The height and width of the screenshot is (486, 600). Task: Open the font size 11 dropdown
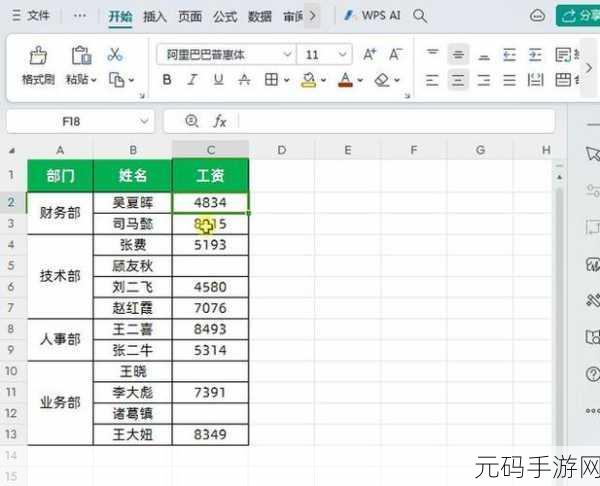(x=342, y=54)
